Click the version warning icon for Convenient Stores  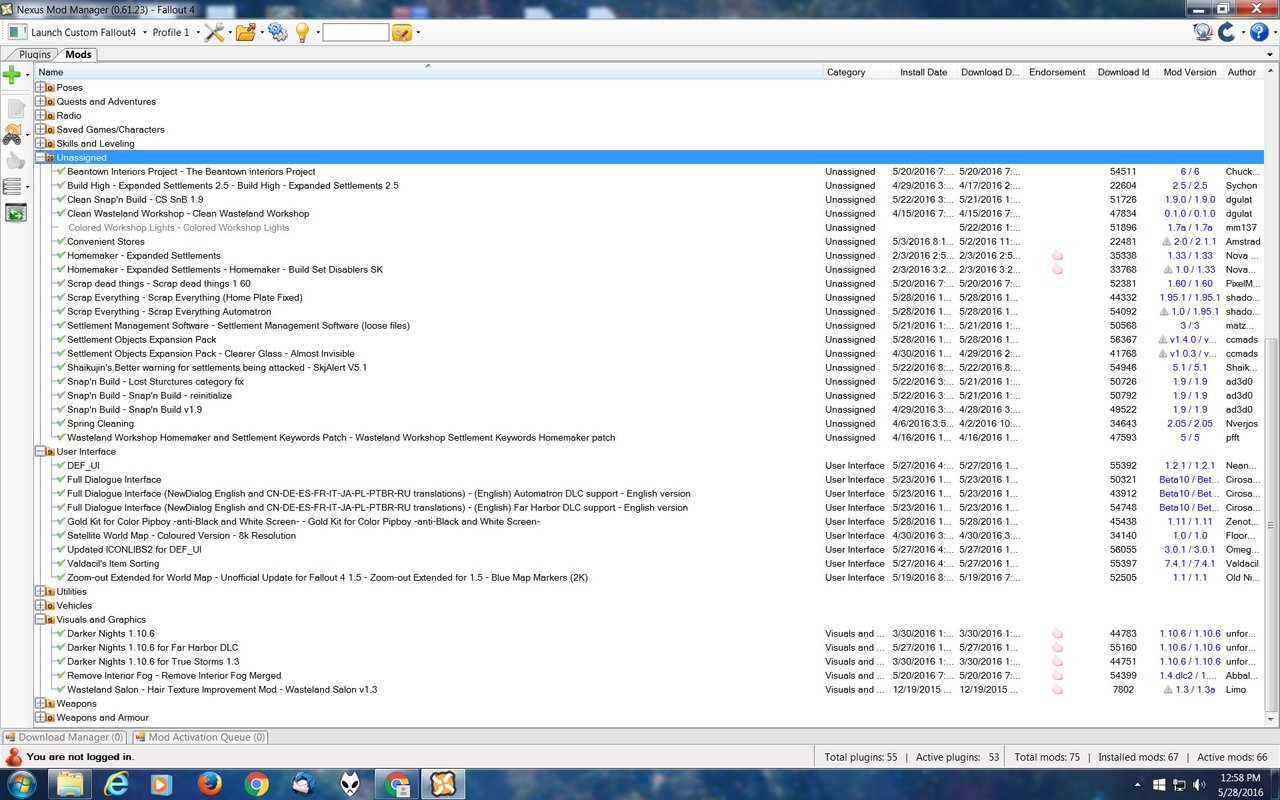click(1166, 241)
